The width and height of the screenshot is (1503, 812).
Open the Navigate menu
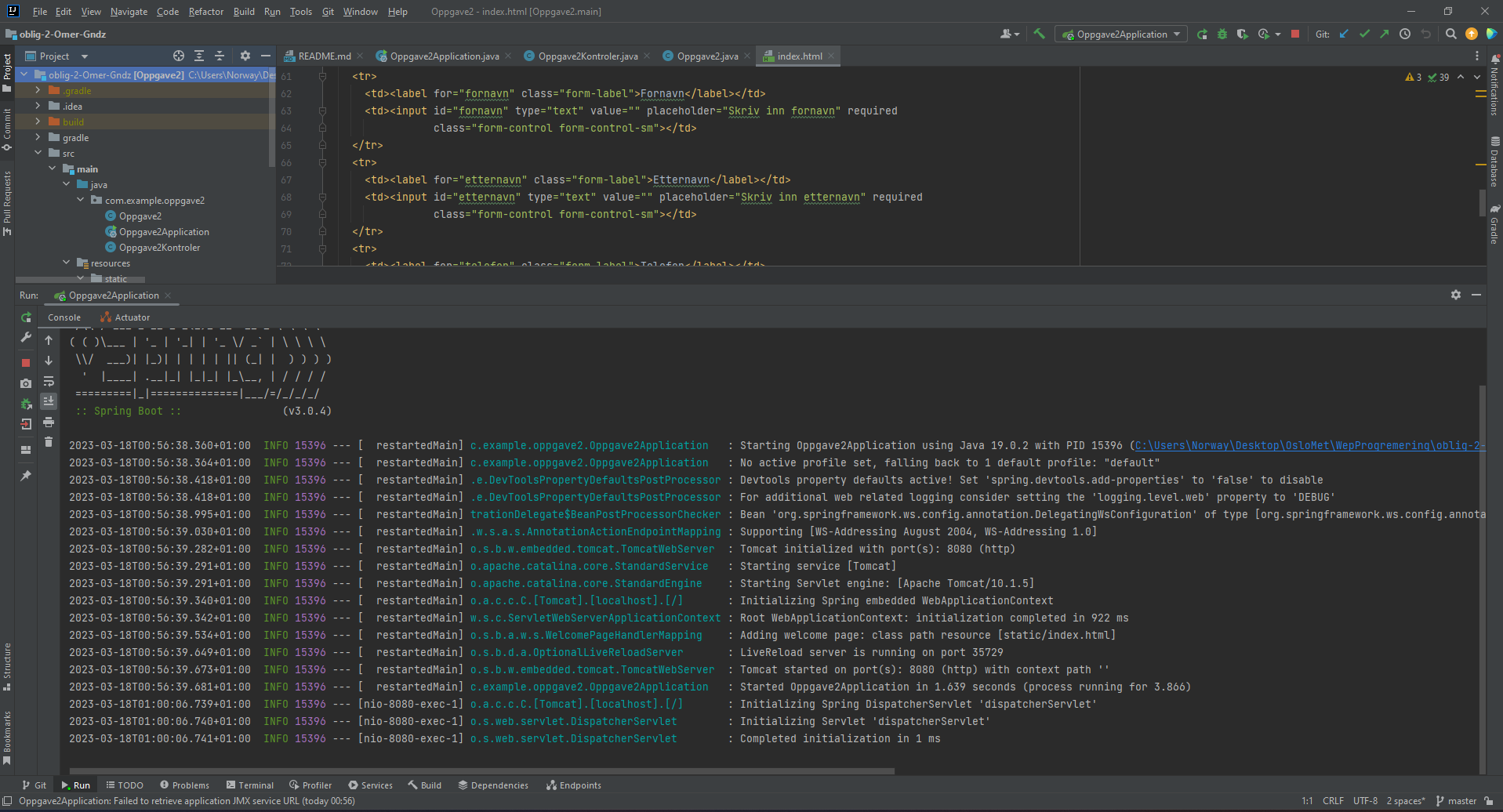(128, 12)
